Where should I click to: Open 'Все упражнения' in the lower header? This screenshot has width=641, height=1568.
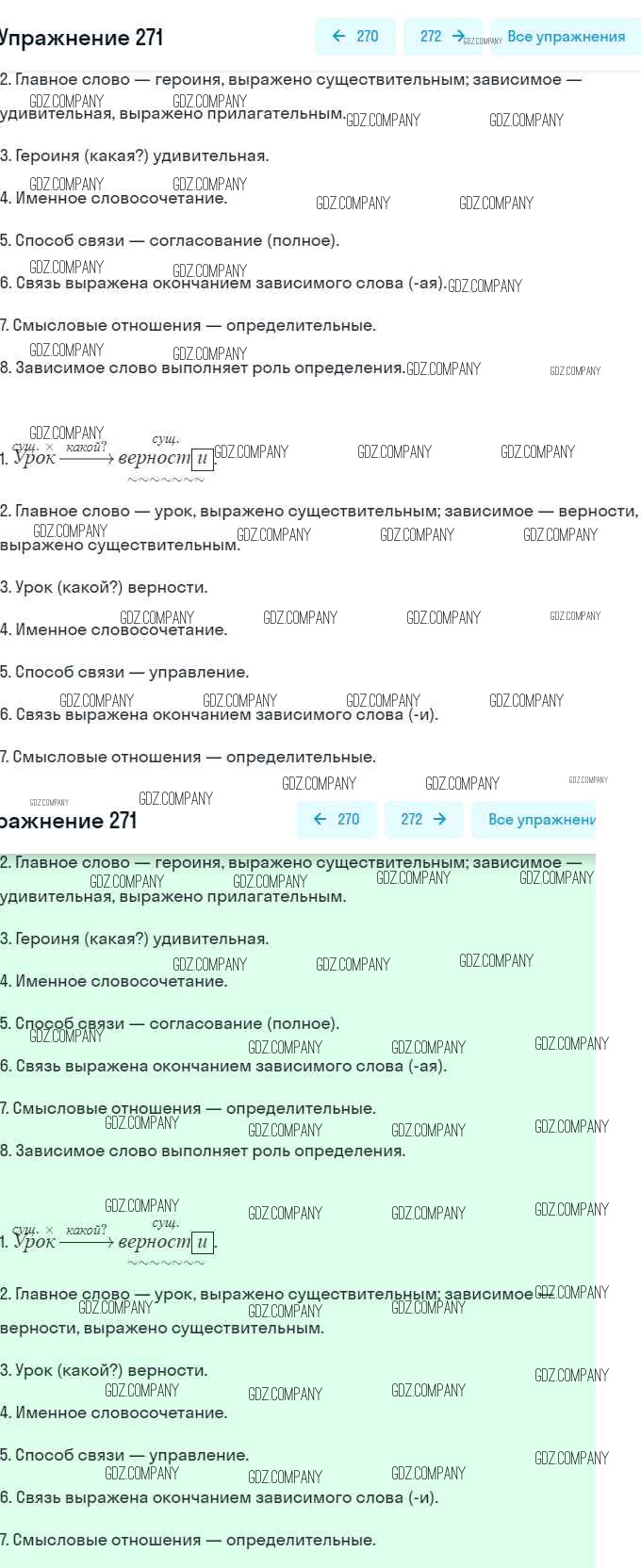[540, 820]
